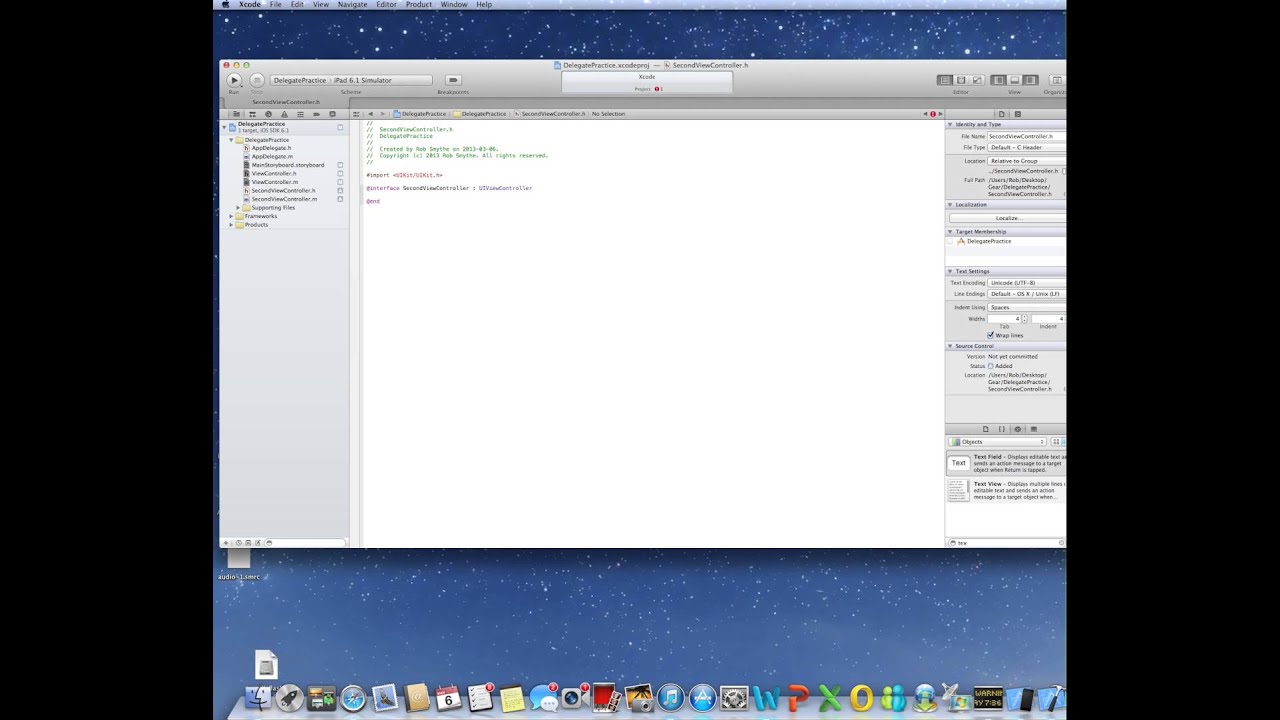Open the log navigator icon
Image resolution: width=1280 pixels, height=720 pixels.
coord(332,114)
